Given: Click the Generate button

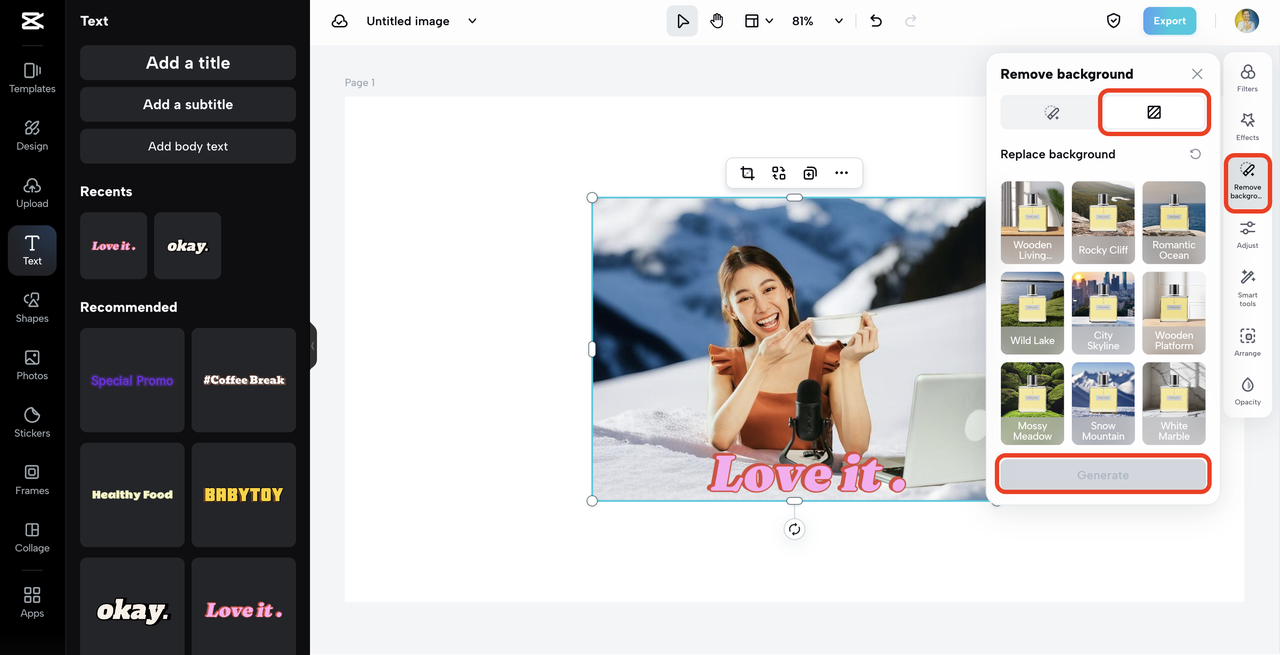Looking at the screenshot, I should point(1103,475).
